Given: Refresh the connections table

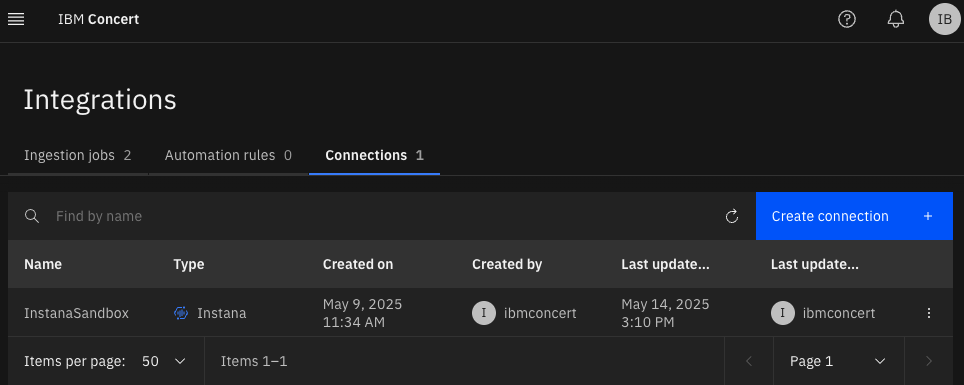Looking at the screenshot, I should pyautogui.click(x=732, y=216).
